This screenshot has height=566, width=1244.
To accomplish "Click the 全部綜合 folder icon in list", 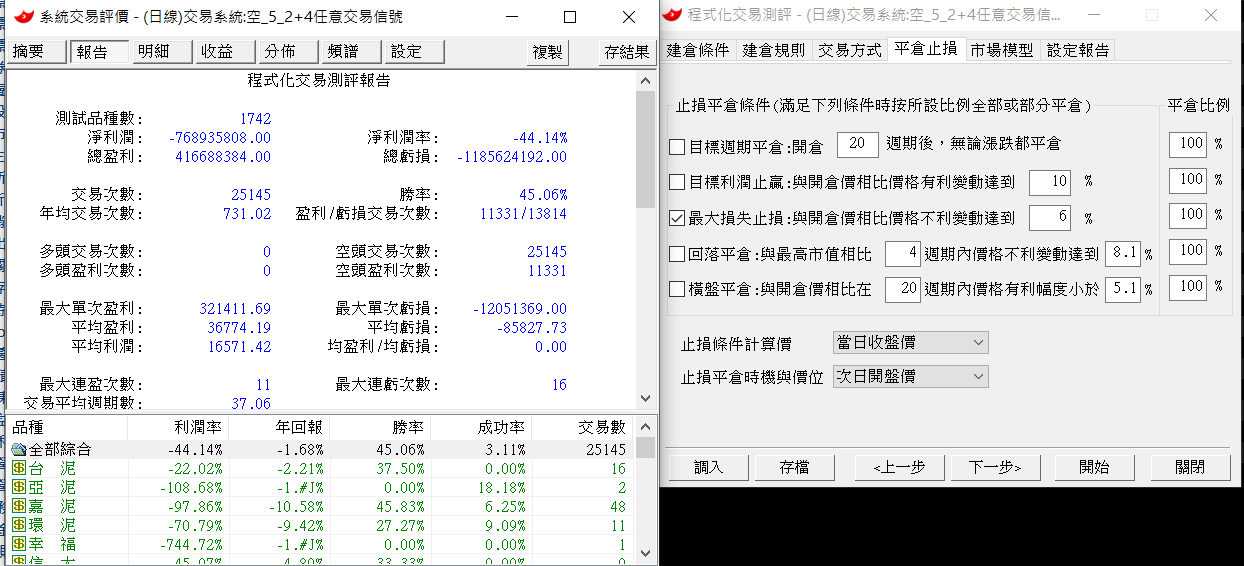I will click(19, 450).
